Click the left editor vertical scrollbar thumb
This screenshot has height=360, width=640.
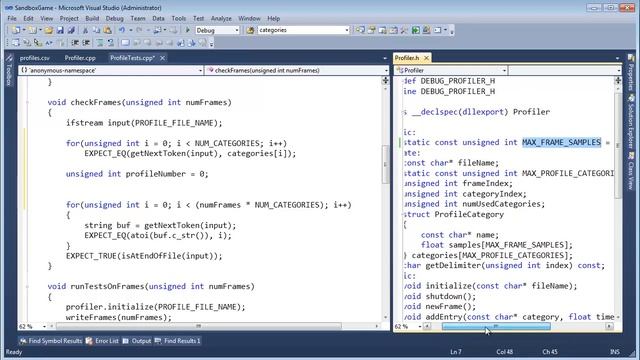click(385, 164)
